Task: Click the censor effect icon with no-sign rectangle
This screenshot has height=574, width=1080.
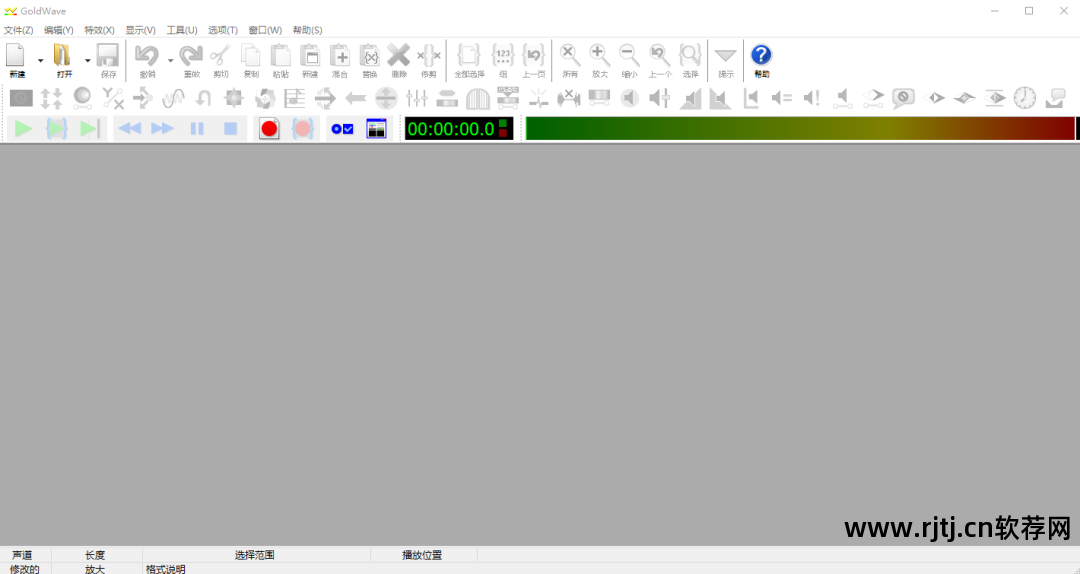Action: [x=21, y=98]
